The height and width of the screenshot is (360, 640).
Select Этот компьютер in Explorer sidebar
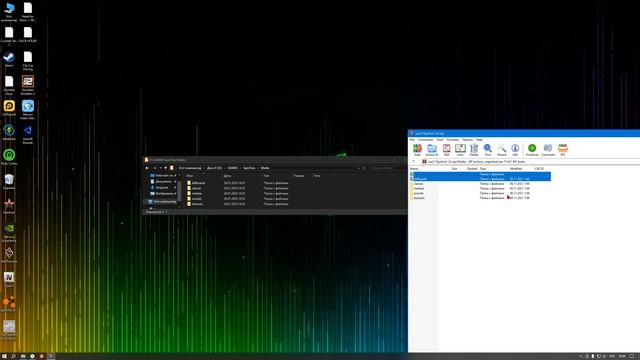[x=162, y=202]
